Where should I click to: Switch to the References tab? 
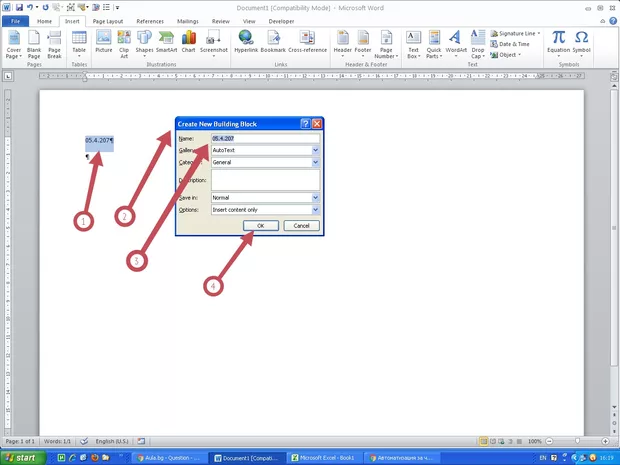pyautogui.click(x=150, y=21)
